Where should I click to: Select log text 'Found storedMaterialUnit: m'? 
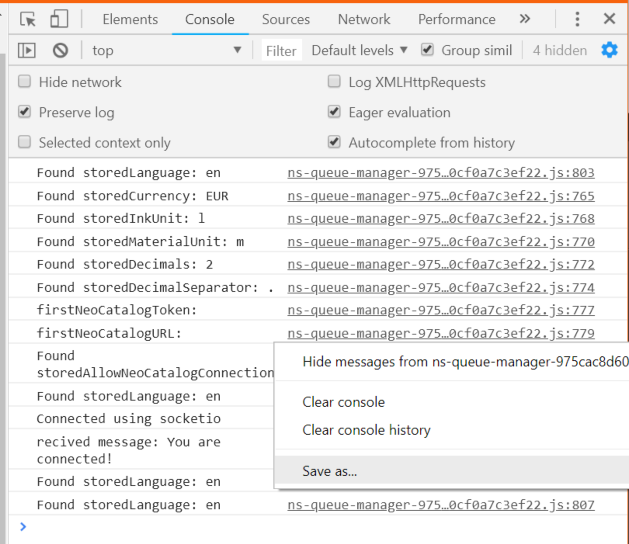[x=140, y=242]
